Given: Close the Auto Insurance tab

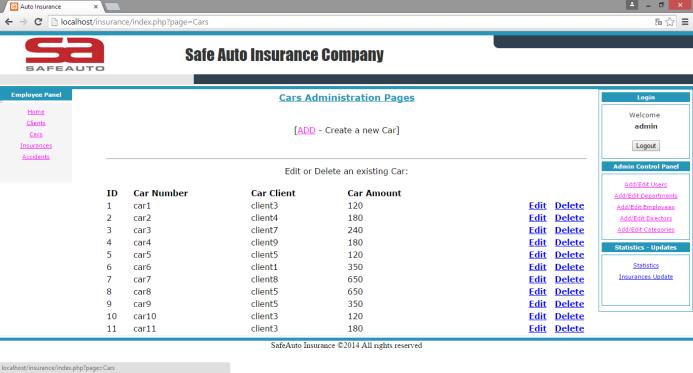Looking at the screenshot, I should (x=96, y=7).
